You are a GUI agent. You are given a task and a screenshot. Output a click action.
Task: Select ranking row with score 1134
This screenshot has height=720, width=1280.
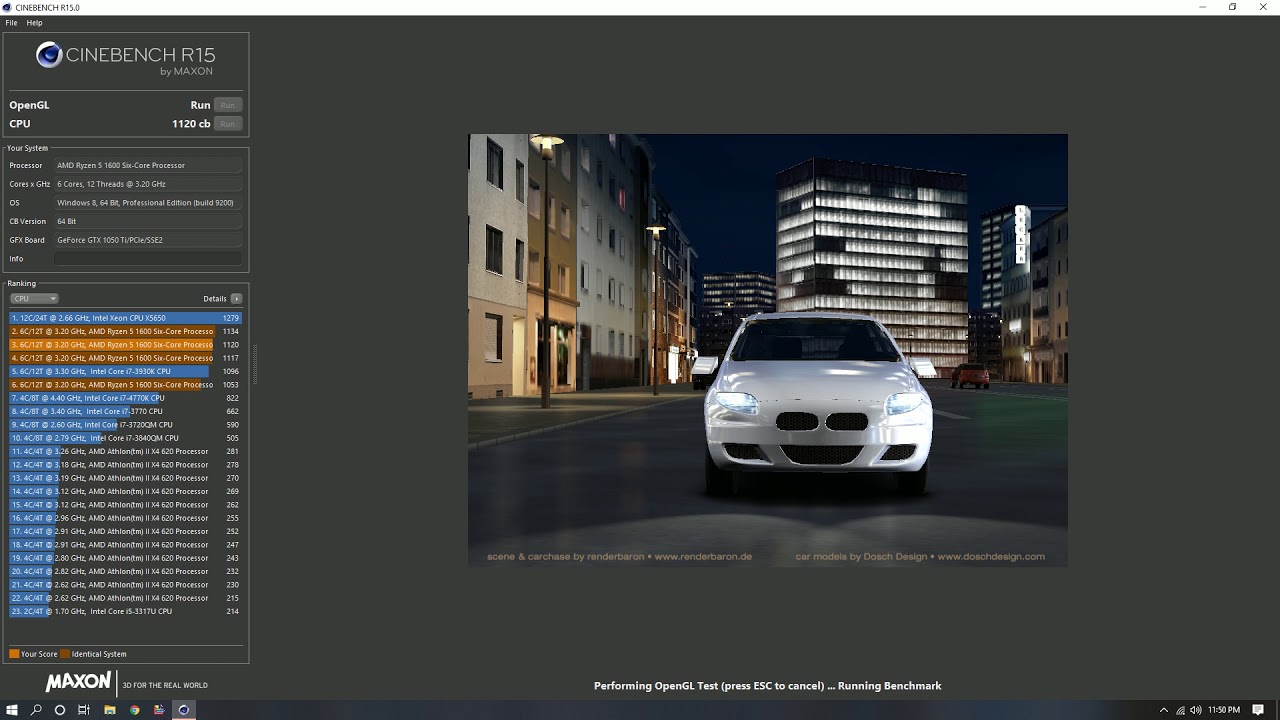(x=126, y=331)
